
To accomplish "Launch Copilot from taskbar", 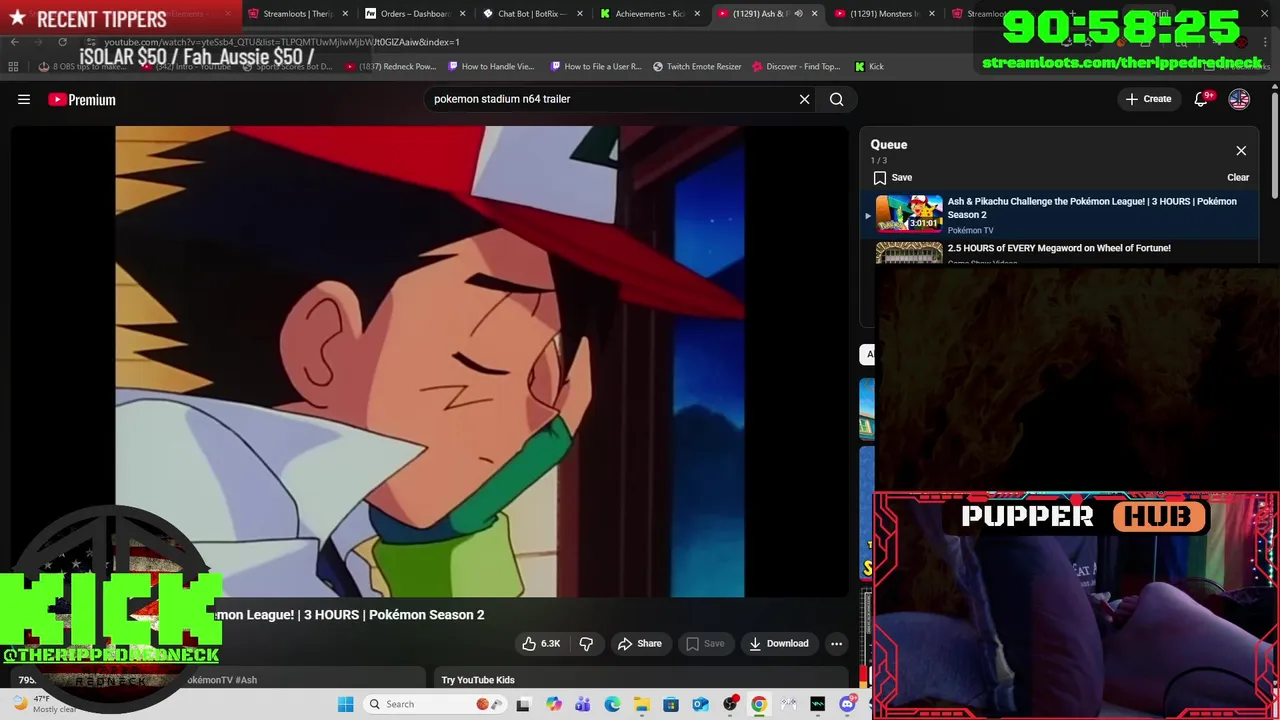I will pos(553,704).
